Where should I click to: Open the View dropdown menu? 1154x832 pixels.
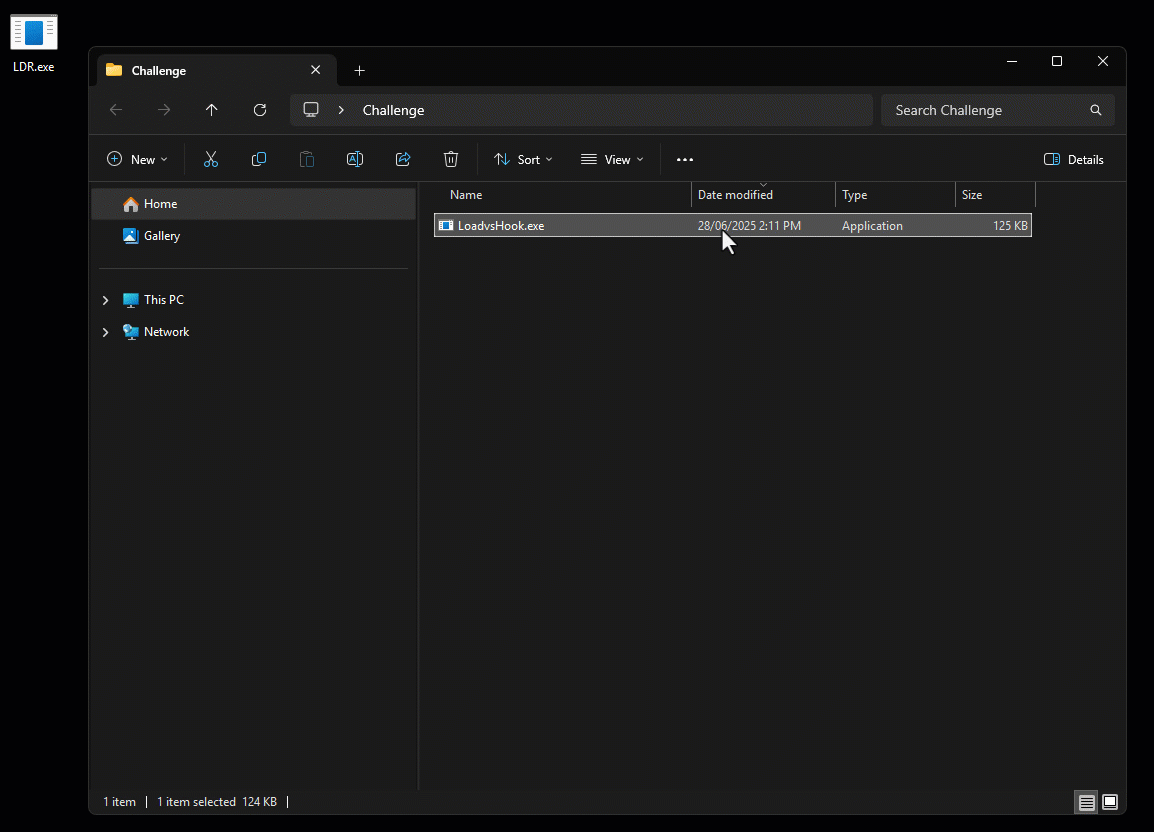(612, 159)
